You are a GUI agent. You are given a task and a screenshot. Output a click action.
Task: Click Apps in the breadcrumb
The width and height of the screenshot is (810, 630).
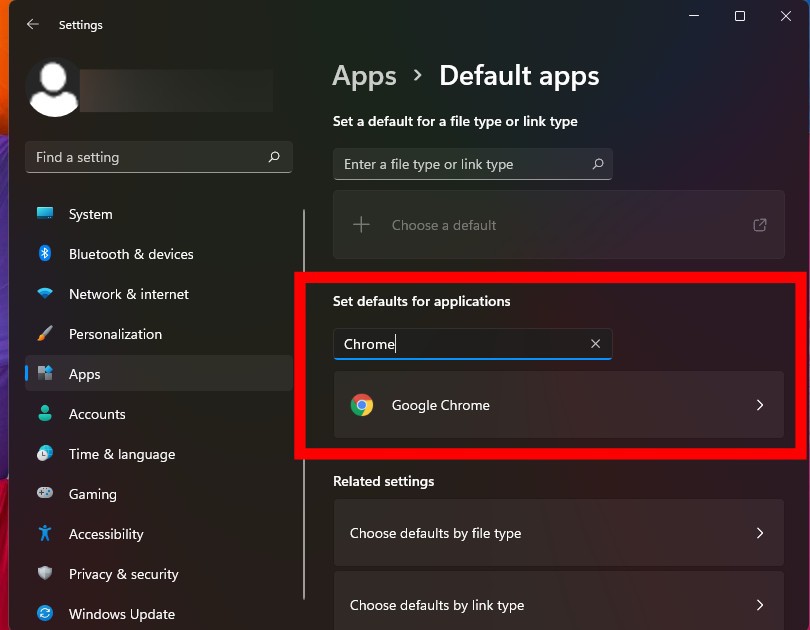pos(364,76)
